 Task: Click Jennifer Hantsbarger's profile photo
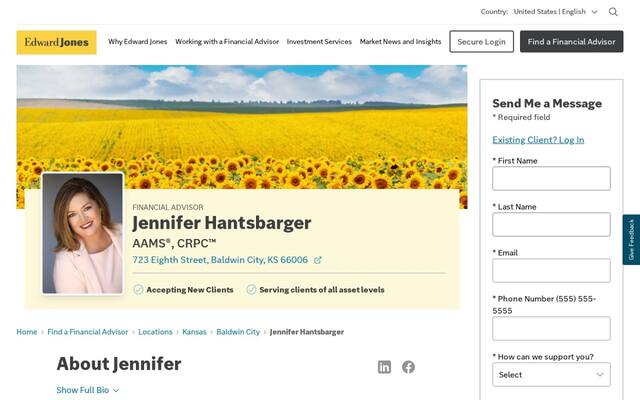82,233
